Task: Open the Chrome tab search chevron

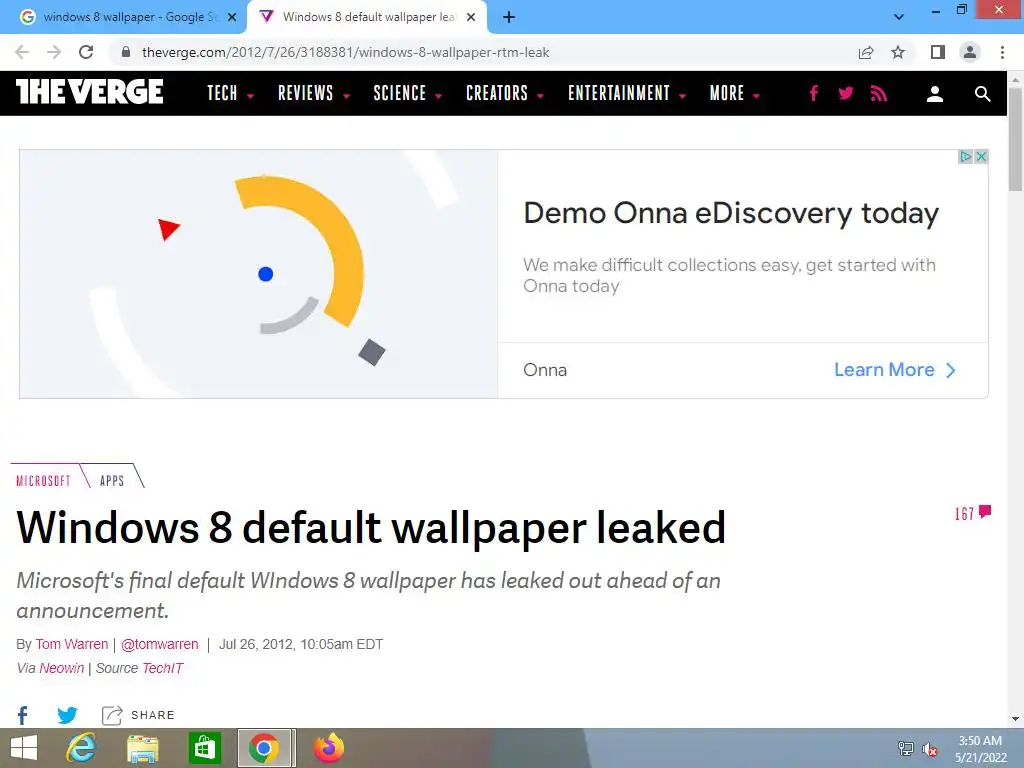Action: (x=899, y=17)
